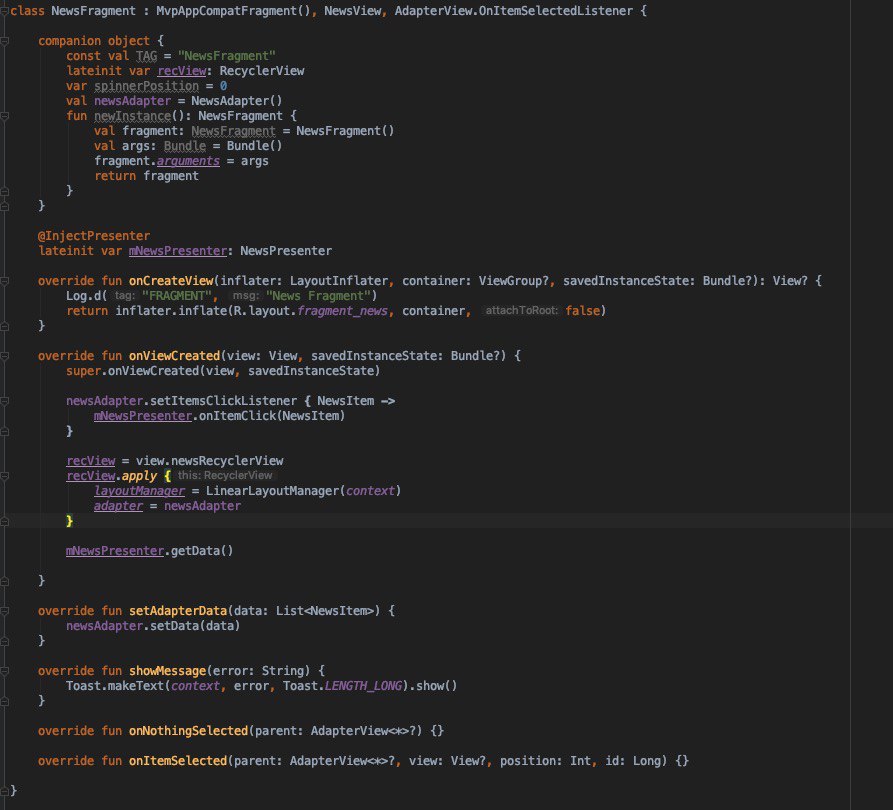Click the LayoutInflater parameter type

point(339,281)
